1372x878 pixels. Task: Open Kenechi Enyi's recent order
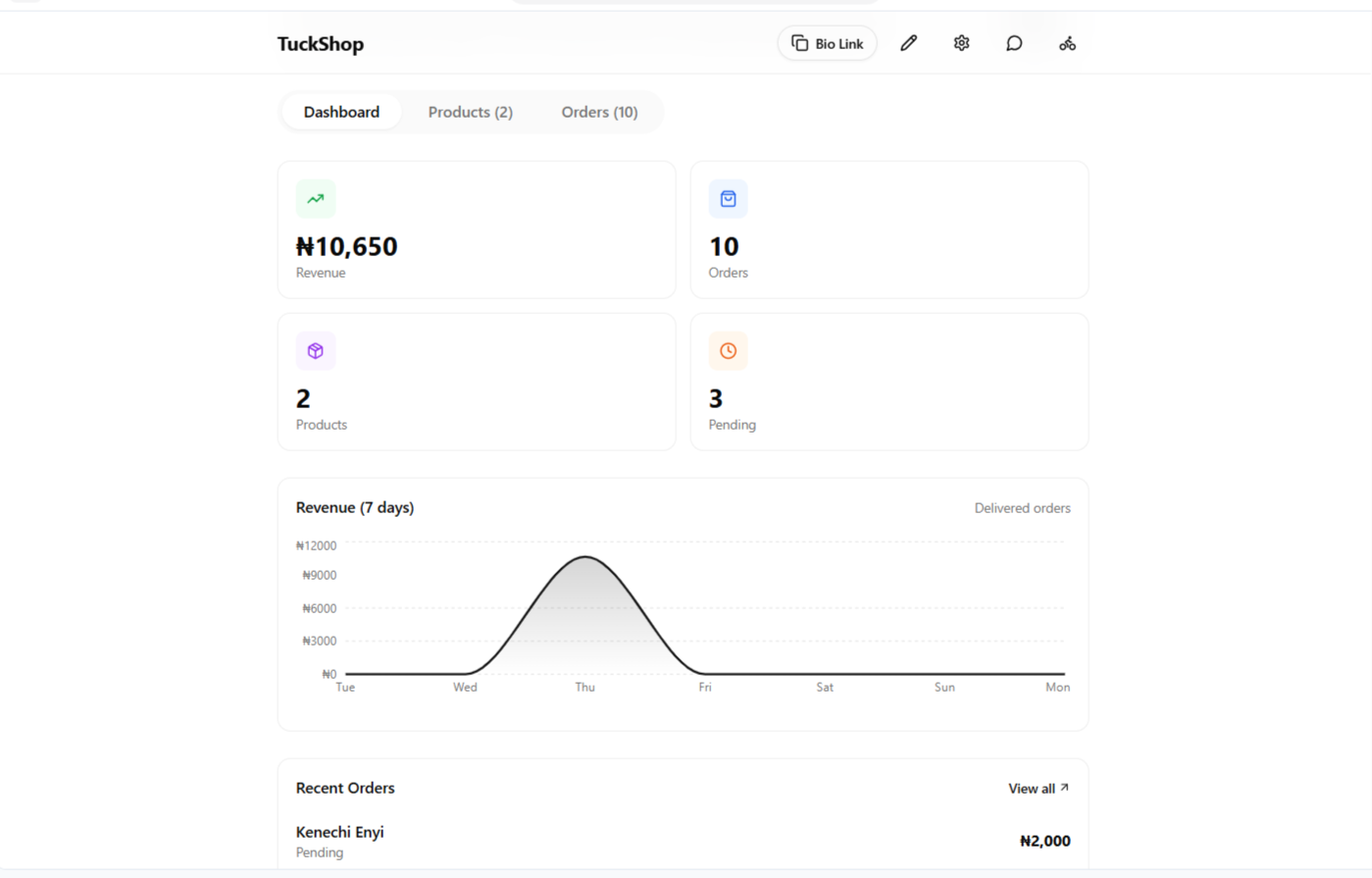coord(683,842)
